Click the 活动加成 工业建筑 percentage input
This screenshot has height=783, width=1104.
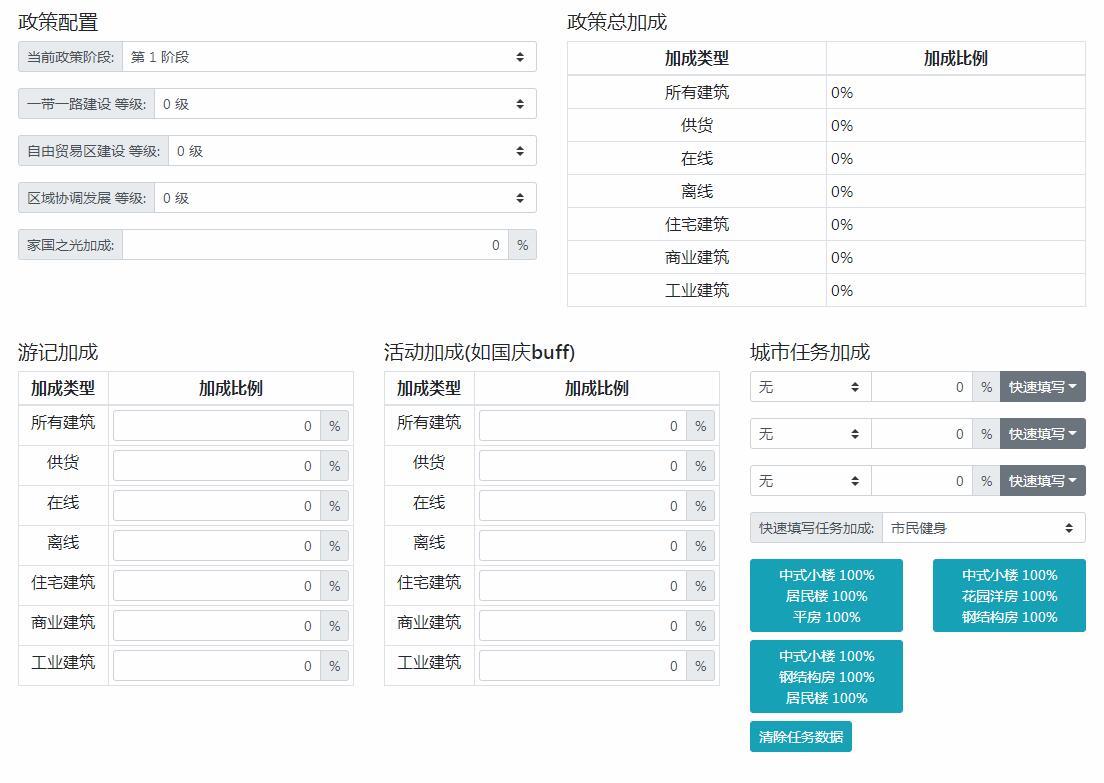(x=583, y=666)
